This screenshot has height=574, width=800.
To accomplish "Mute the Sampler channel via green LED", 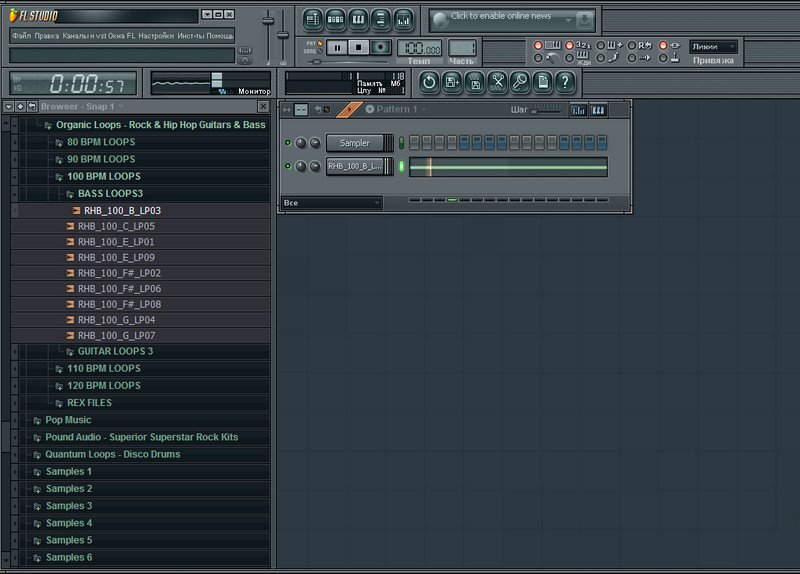I will pyautogui.click(x=289, y=143).
